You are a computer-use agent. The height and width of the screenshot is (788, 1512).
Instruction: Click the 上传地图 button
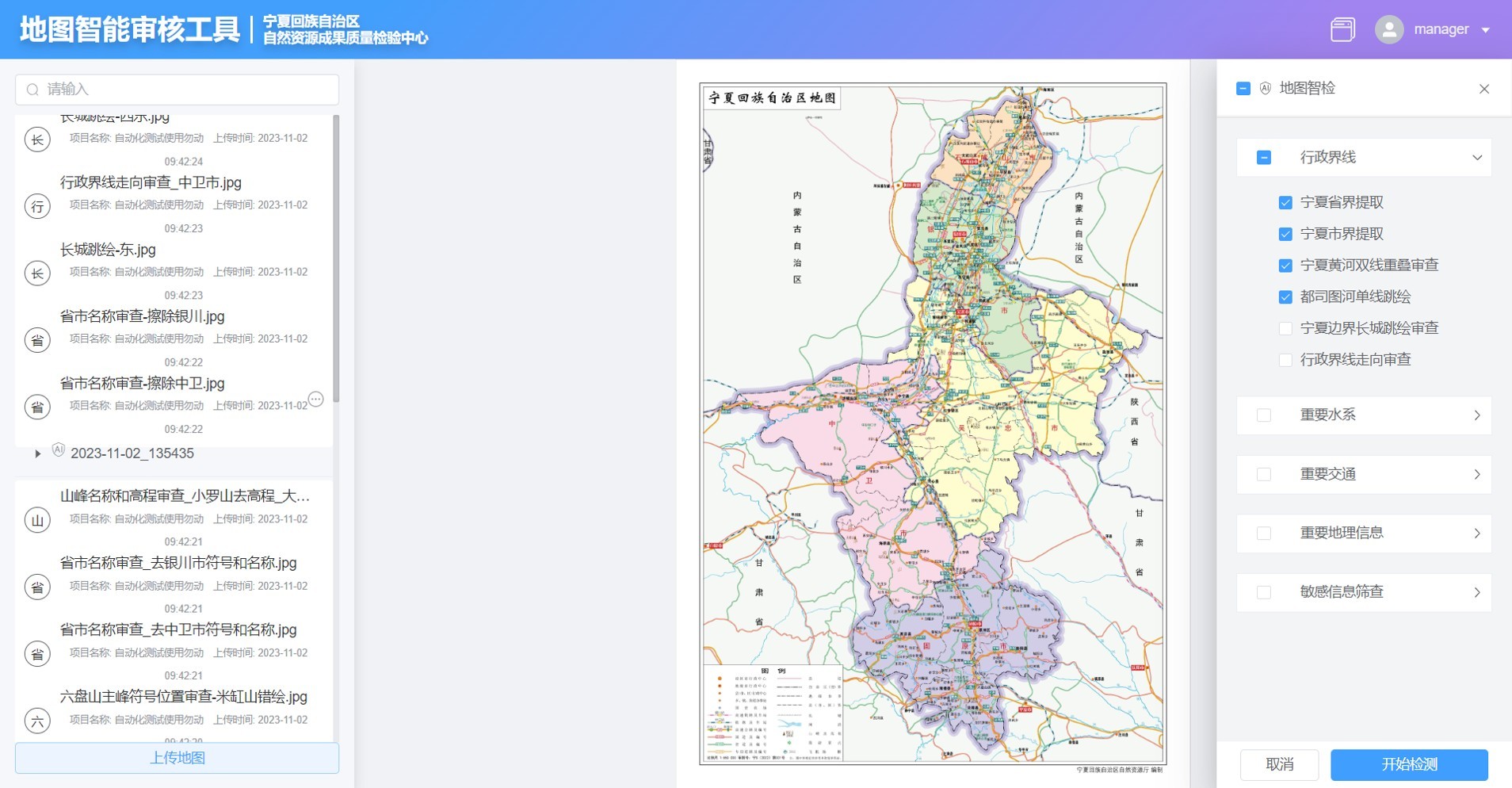pos(177,758)
